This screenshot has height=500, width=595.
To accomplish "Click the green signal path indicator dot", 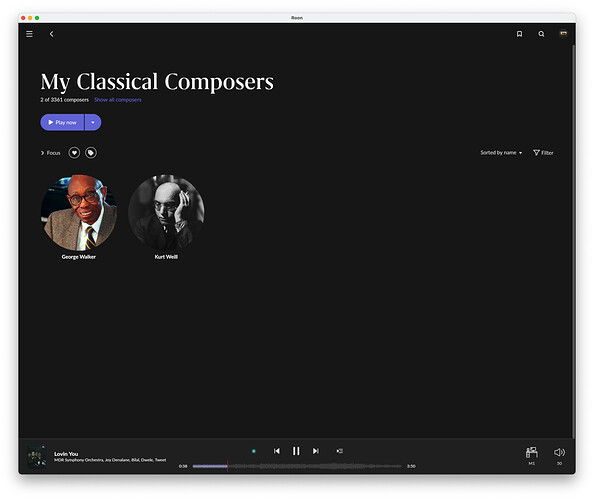I will 254,451.
